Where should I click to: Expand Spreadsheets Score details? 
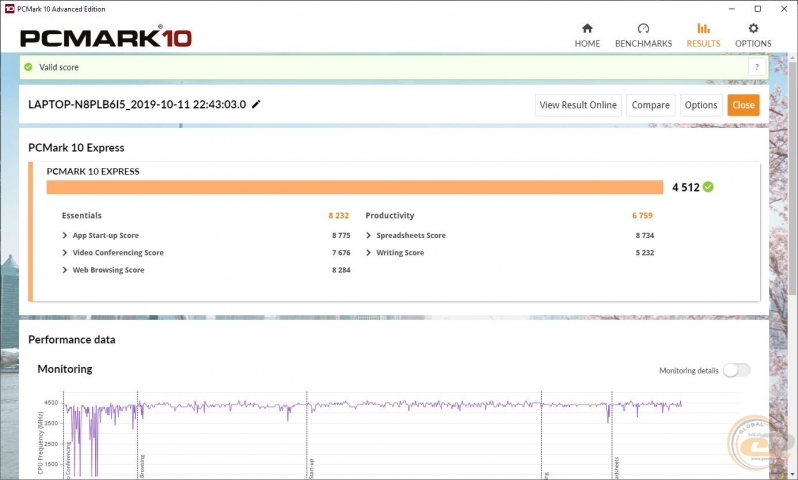coord(368,235)
